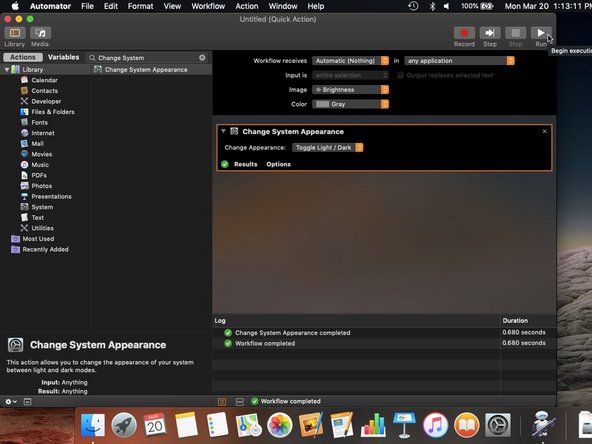Open the File menu
The width and height of the screenshot is (592, 444).
[87, 6]
